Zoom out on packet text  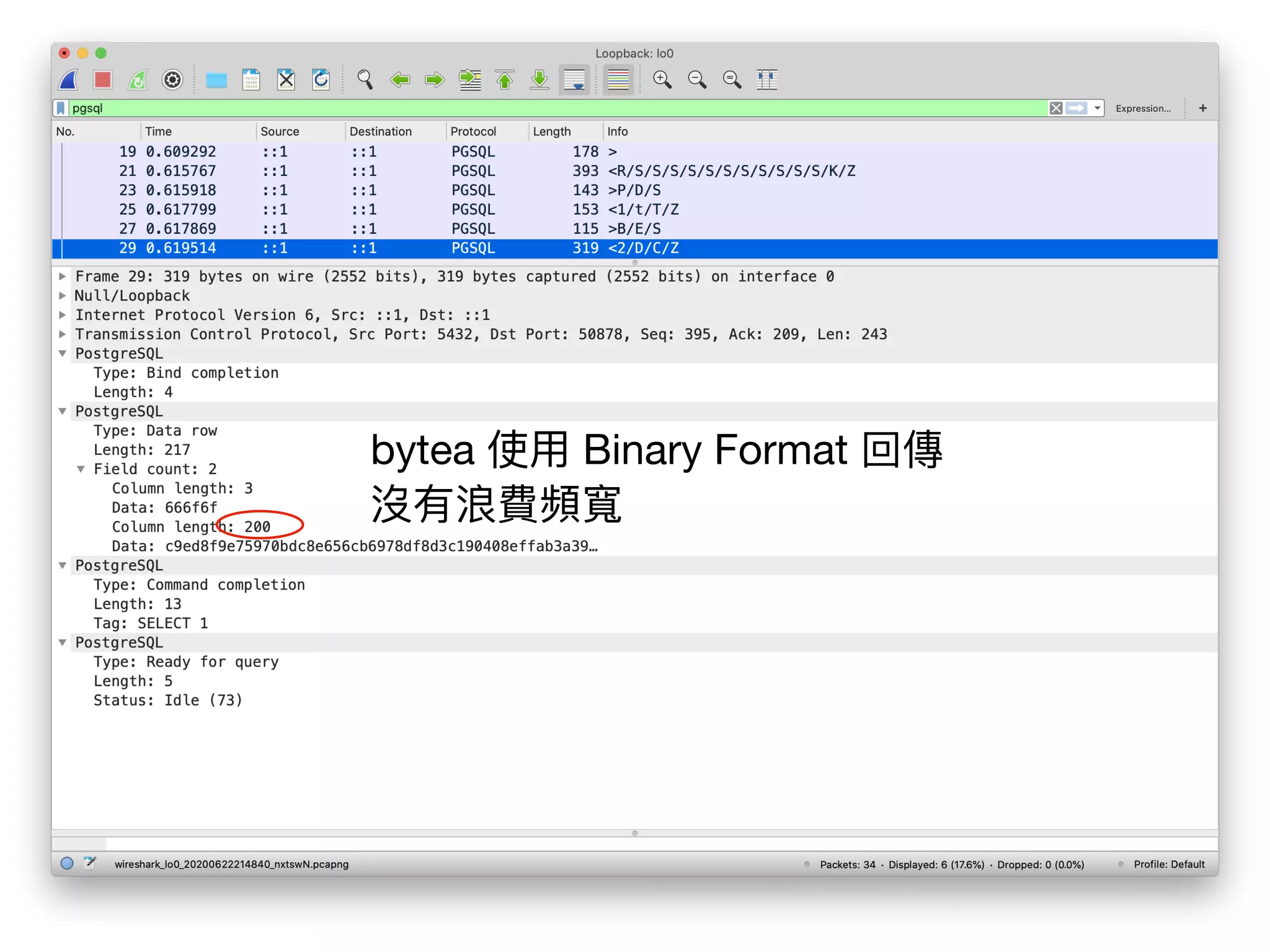click(697, 79)
